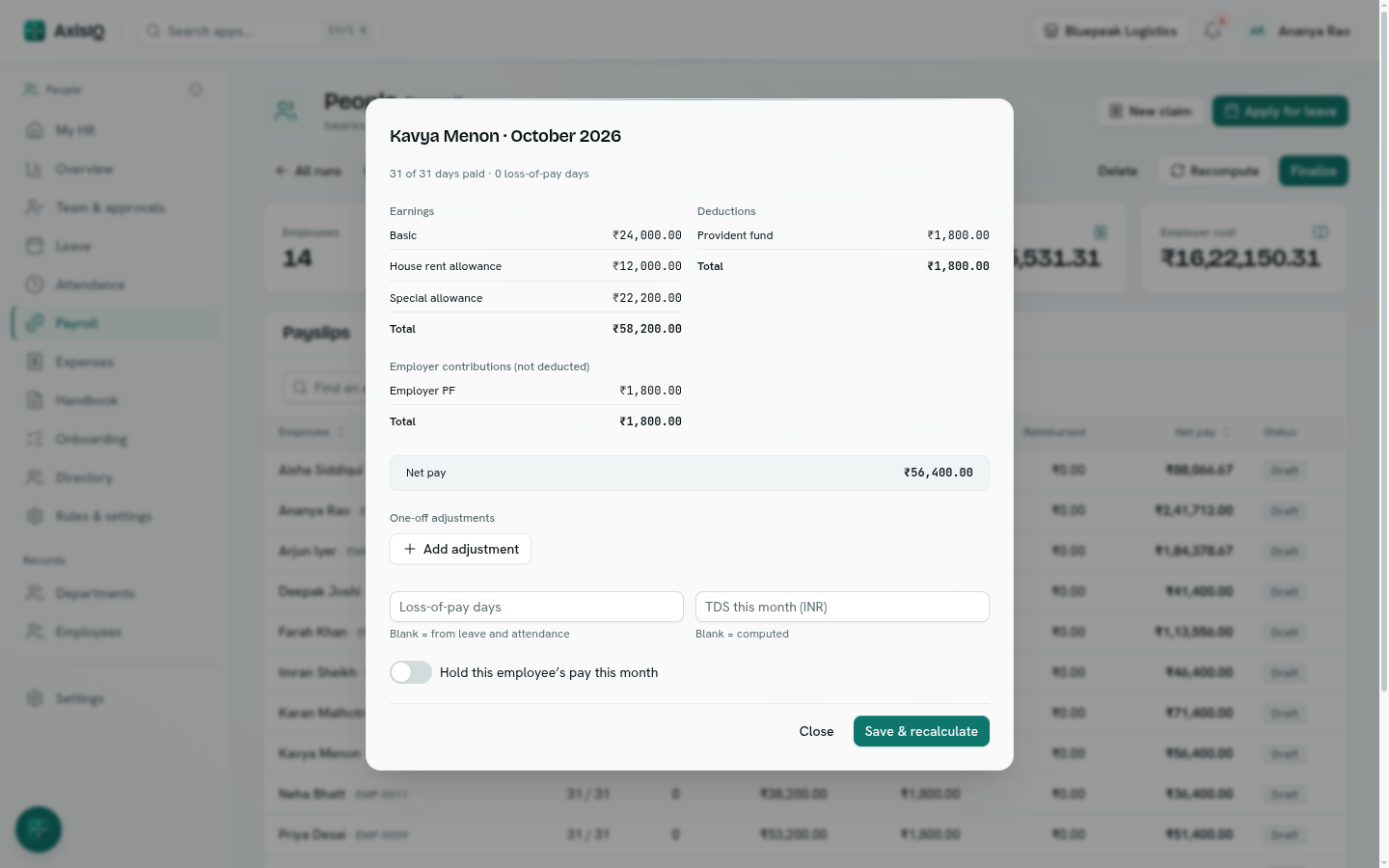Focus the TDS this month (INR) field

click(842, 607)
